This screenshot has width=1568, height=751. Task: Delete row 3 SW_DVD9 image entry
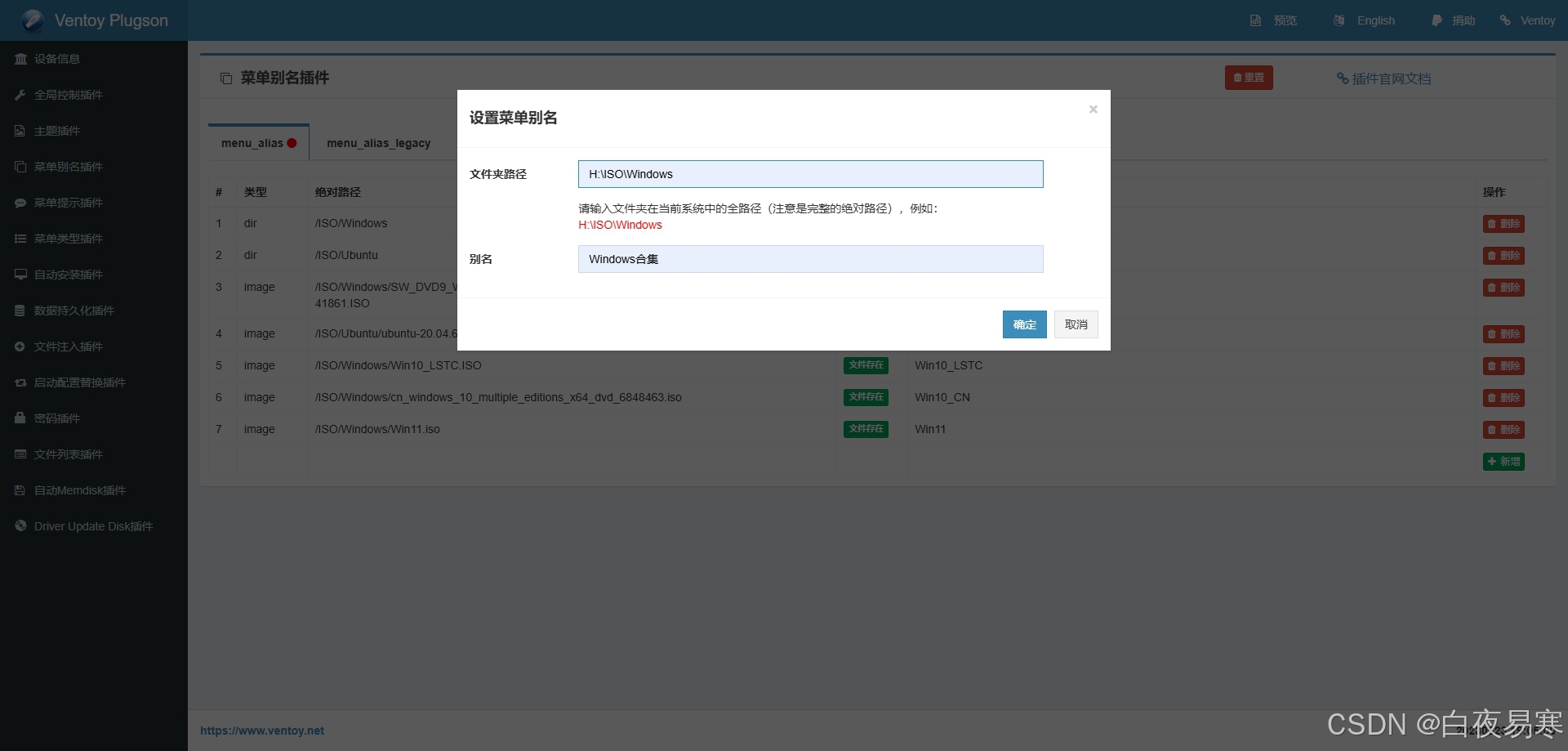pyautogui.click(x=1503, y=288)
